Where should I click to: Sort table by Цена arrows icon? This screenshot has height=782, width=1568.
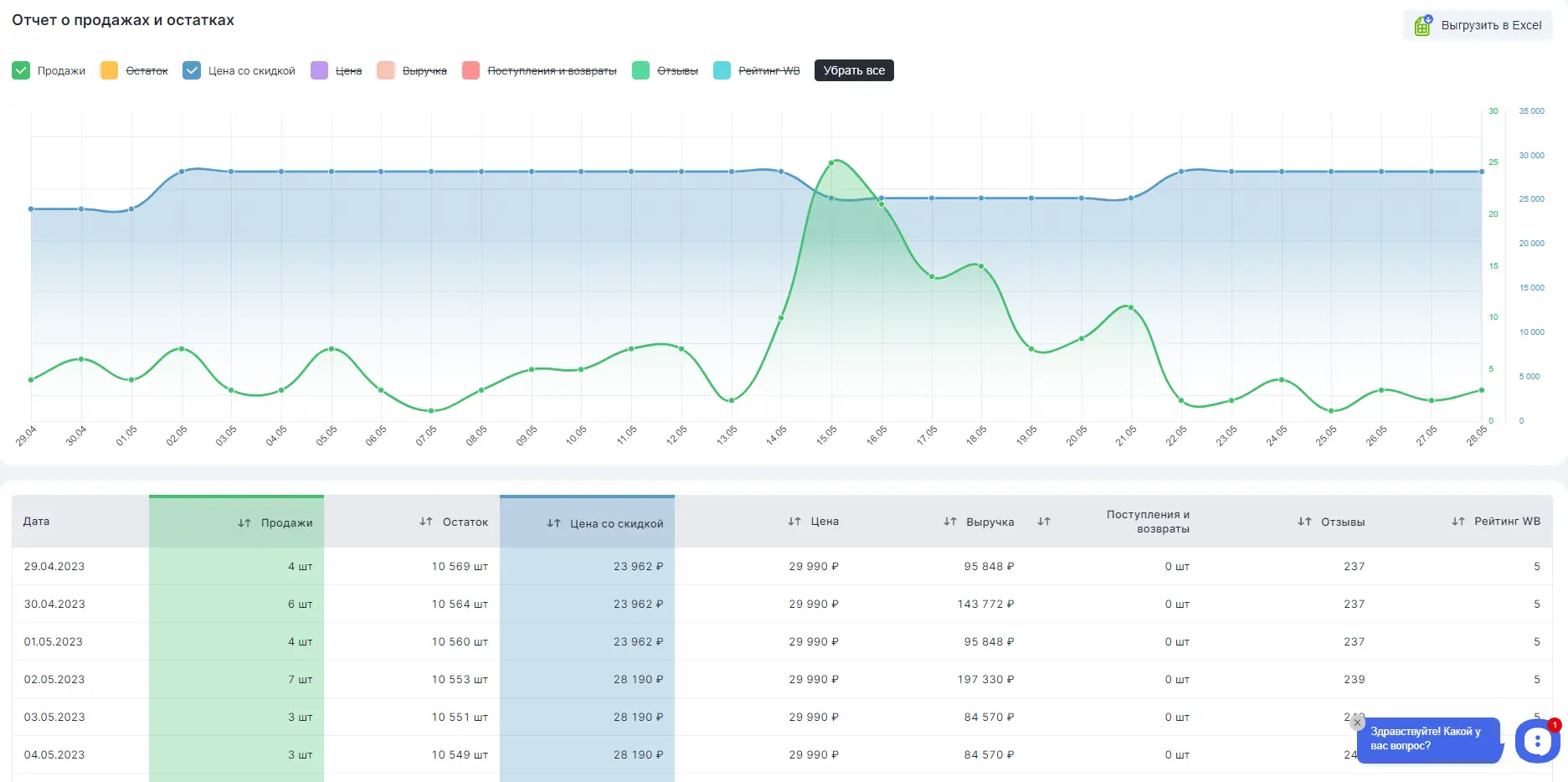tap(794, 521)
